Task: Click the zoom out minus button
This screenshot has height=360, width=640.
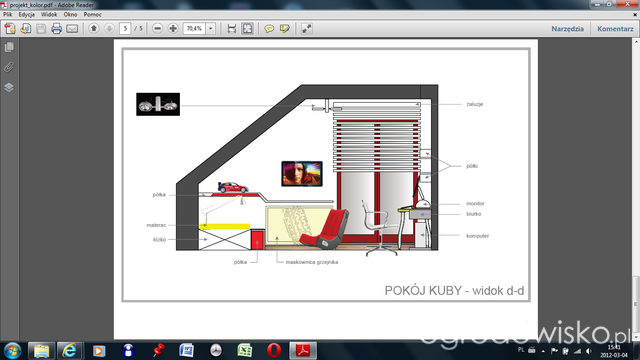Action: (158, 29)
